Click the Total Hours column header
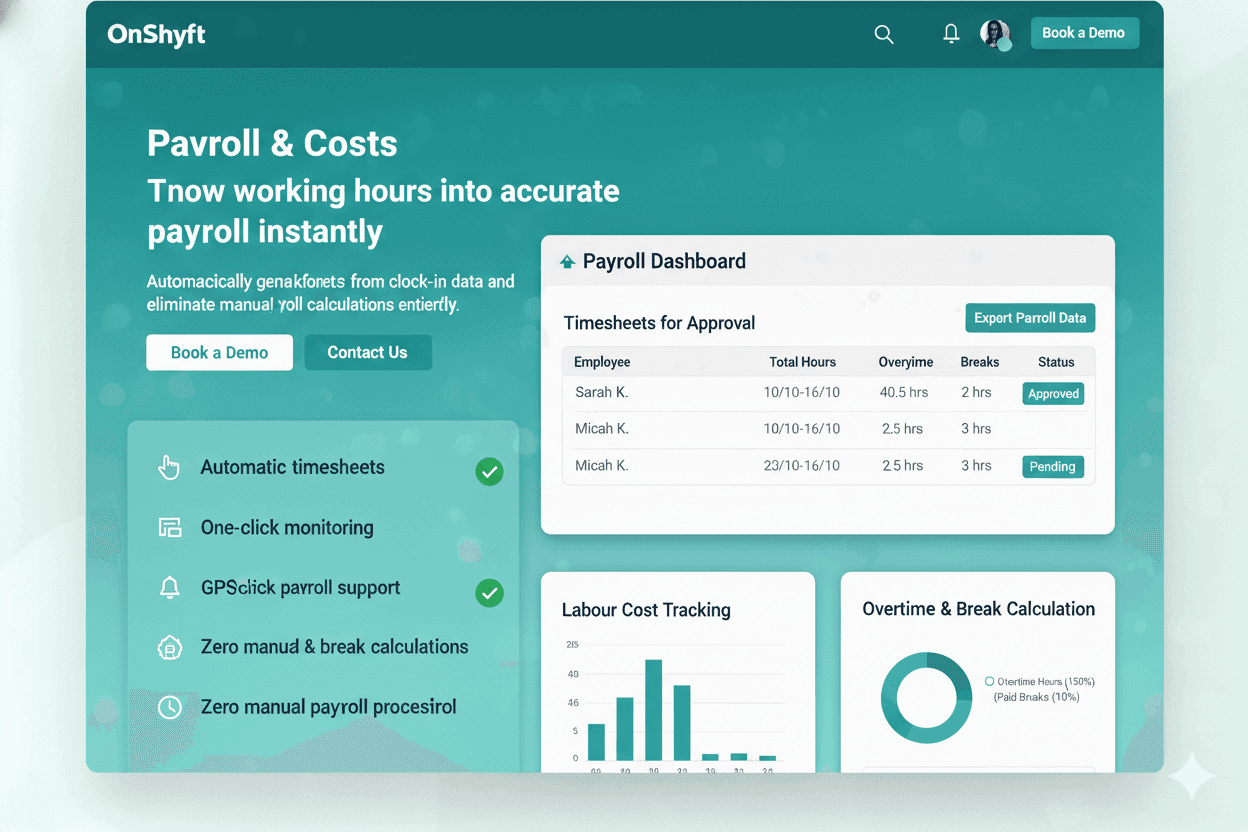Viewport: 1248px width, 832px height. (x=802, y=362)
